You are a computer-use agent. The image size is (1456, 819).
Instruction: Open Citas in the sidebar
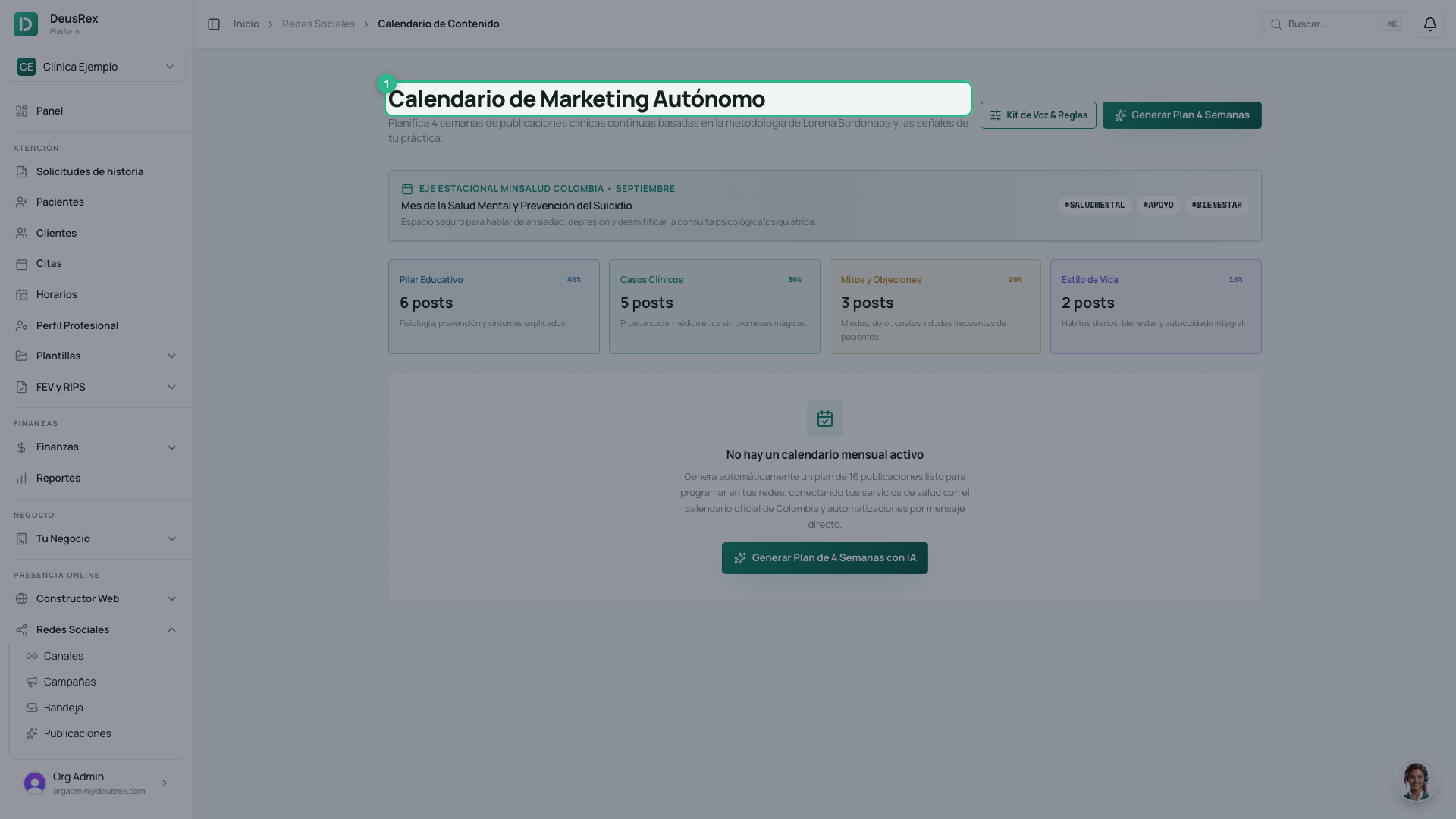point(96,264)
